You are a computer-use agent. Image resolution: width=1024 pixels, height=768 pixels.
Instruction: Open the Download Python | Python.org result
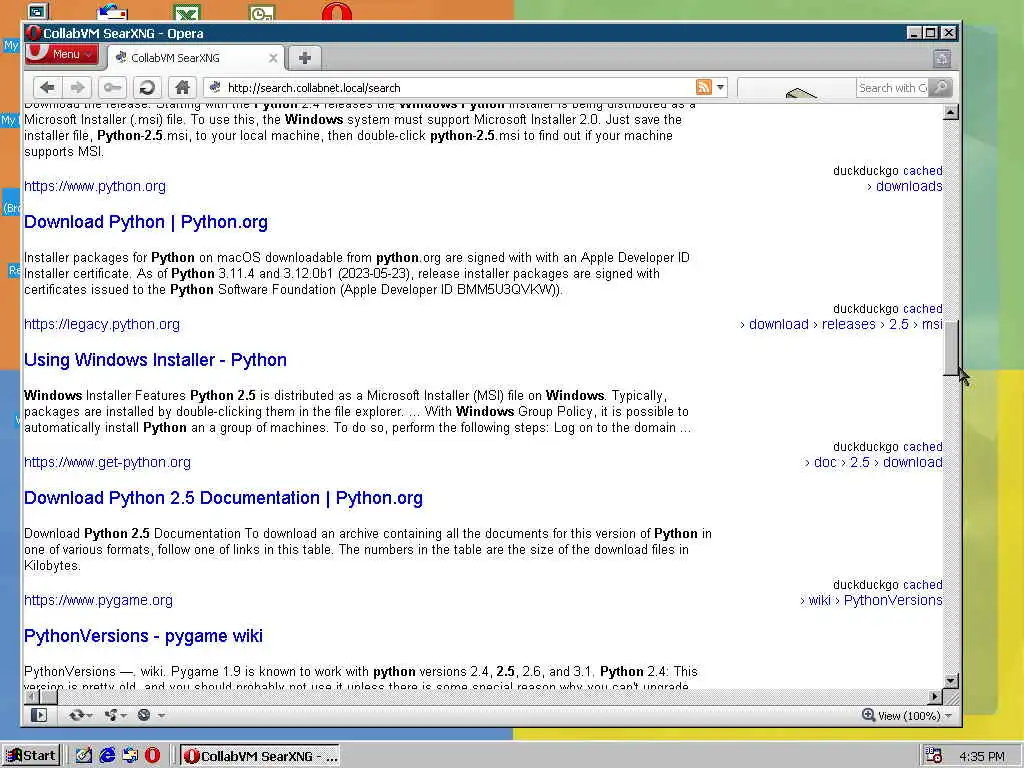(146, 222)
